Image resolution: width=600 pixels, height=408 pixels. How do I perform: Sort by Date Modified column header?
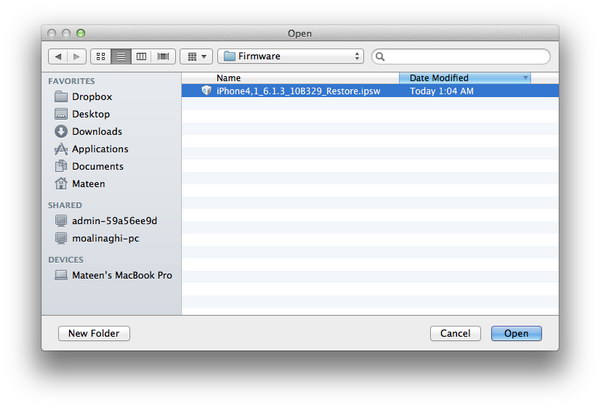click(465, 78)
